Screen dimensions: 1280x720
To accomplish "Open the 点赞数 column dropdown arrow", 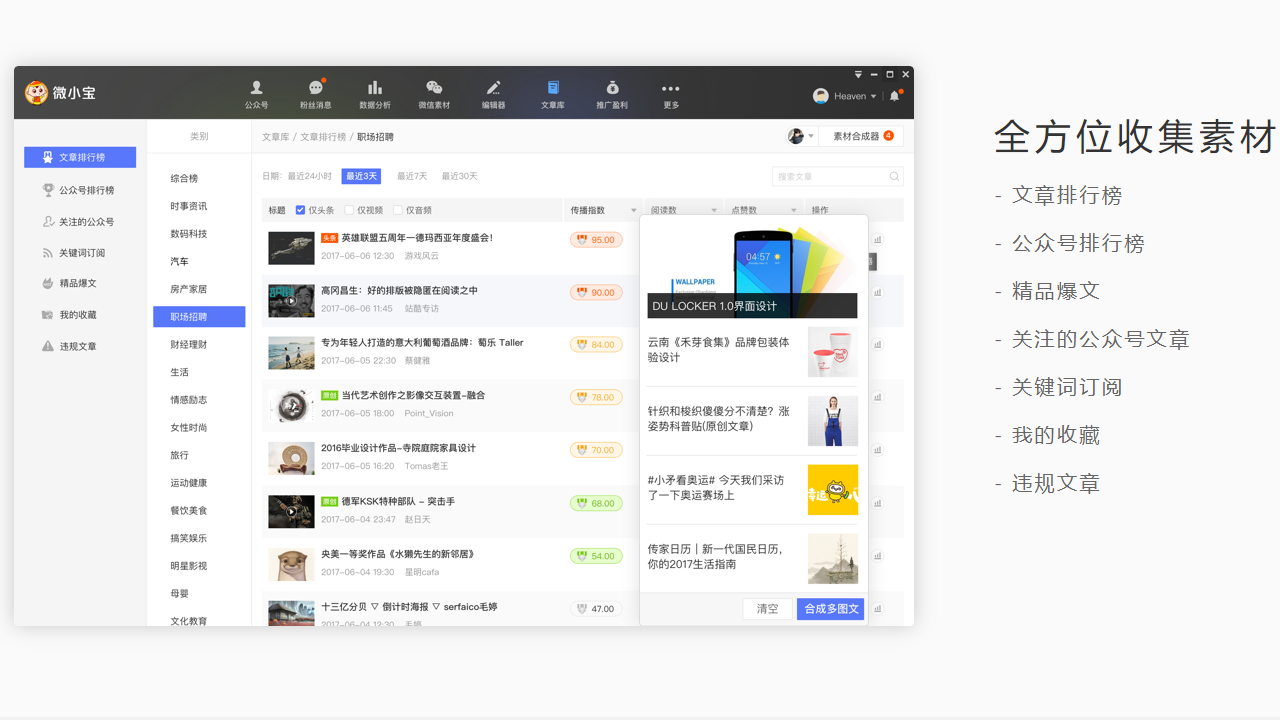I will (791, 209).
